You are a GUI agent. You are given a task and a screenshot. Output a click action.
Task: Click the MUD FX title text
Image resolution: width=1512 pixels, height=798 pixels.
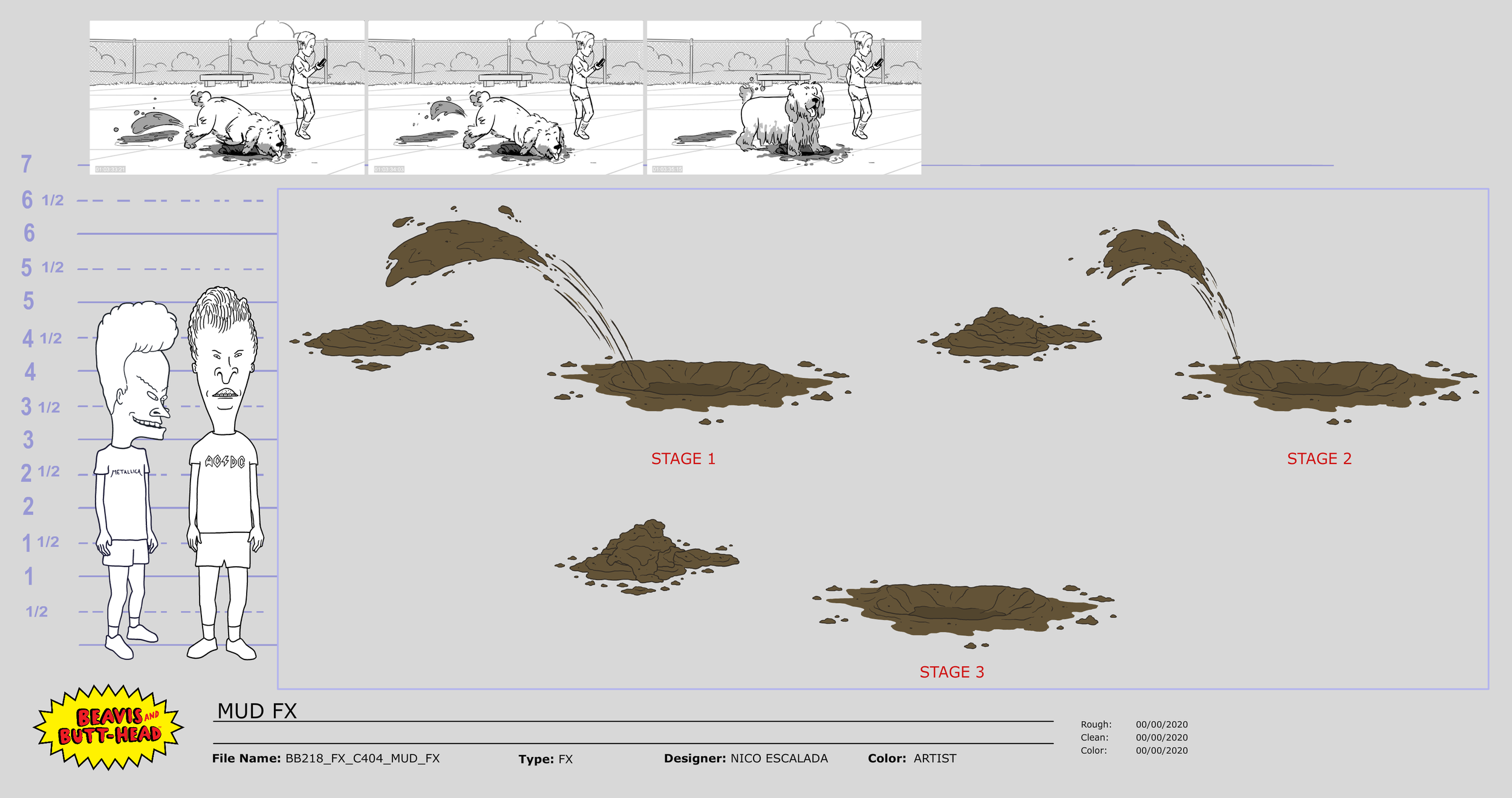click(257, 711)
